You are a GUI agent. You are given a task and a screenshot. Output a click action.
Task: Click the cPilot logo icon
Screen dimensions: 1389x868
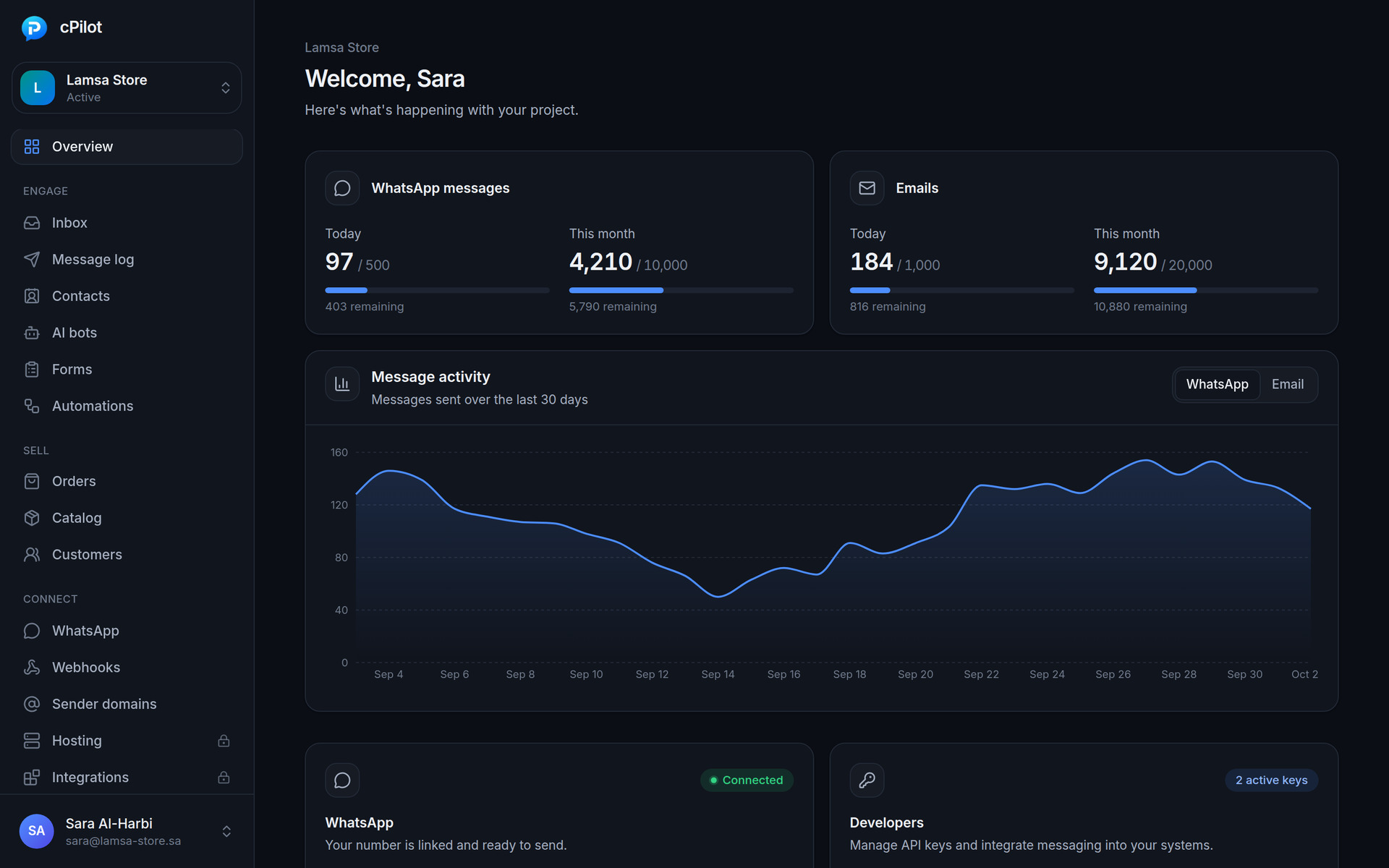tap(34, 27)
